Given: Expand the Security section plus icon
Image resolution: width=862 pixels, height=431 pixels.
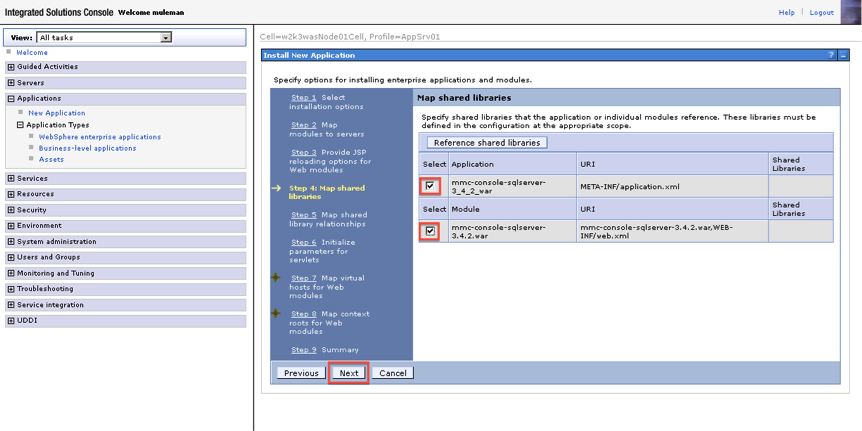Looking at the screenshot, I should (x=11, y=210).
